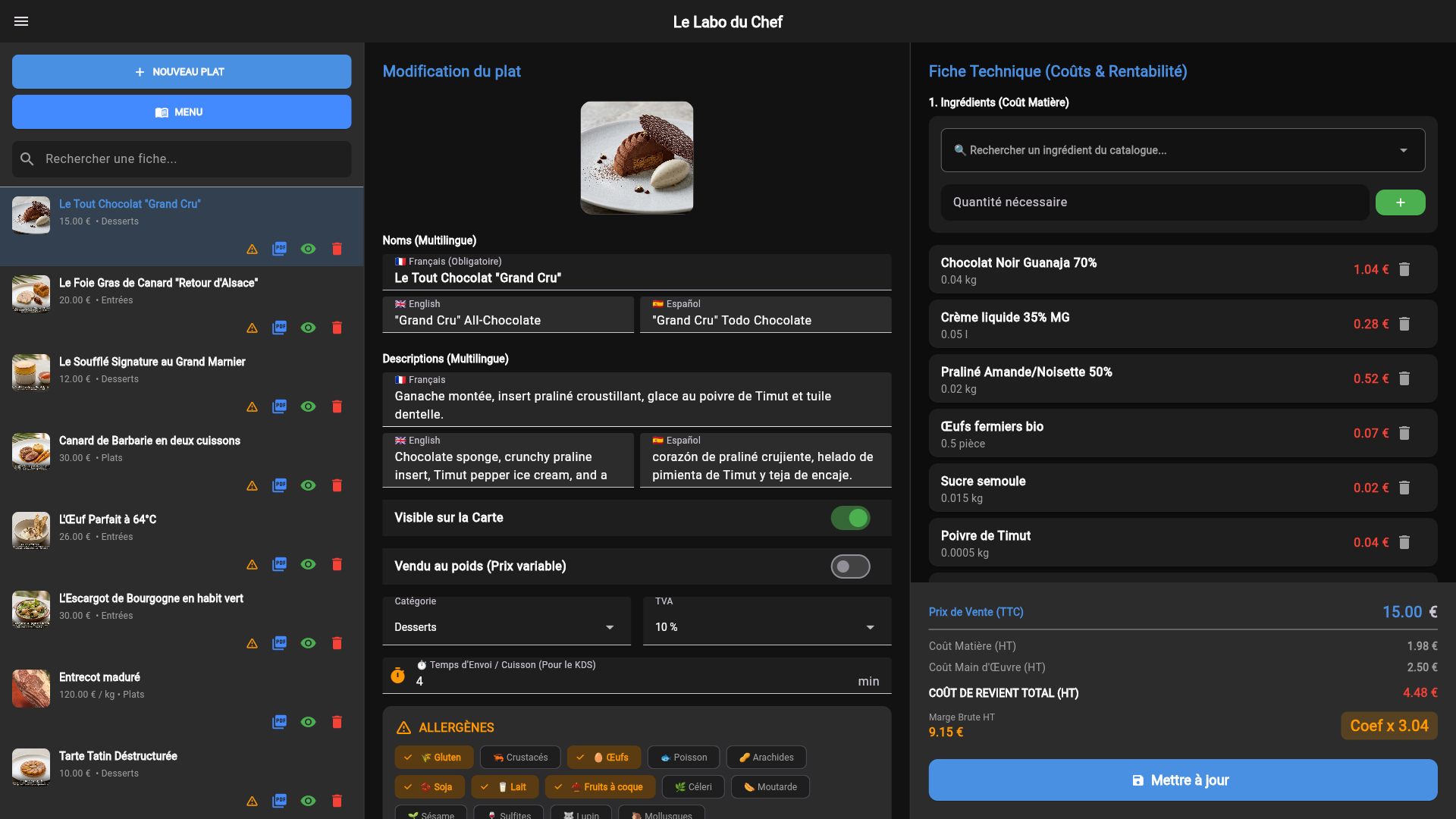Viewport: 1456px width, 819px height.
Task: Click the NOUVEAU PLAT button
Action: [181, 71]
